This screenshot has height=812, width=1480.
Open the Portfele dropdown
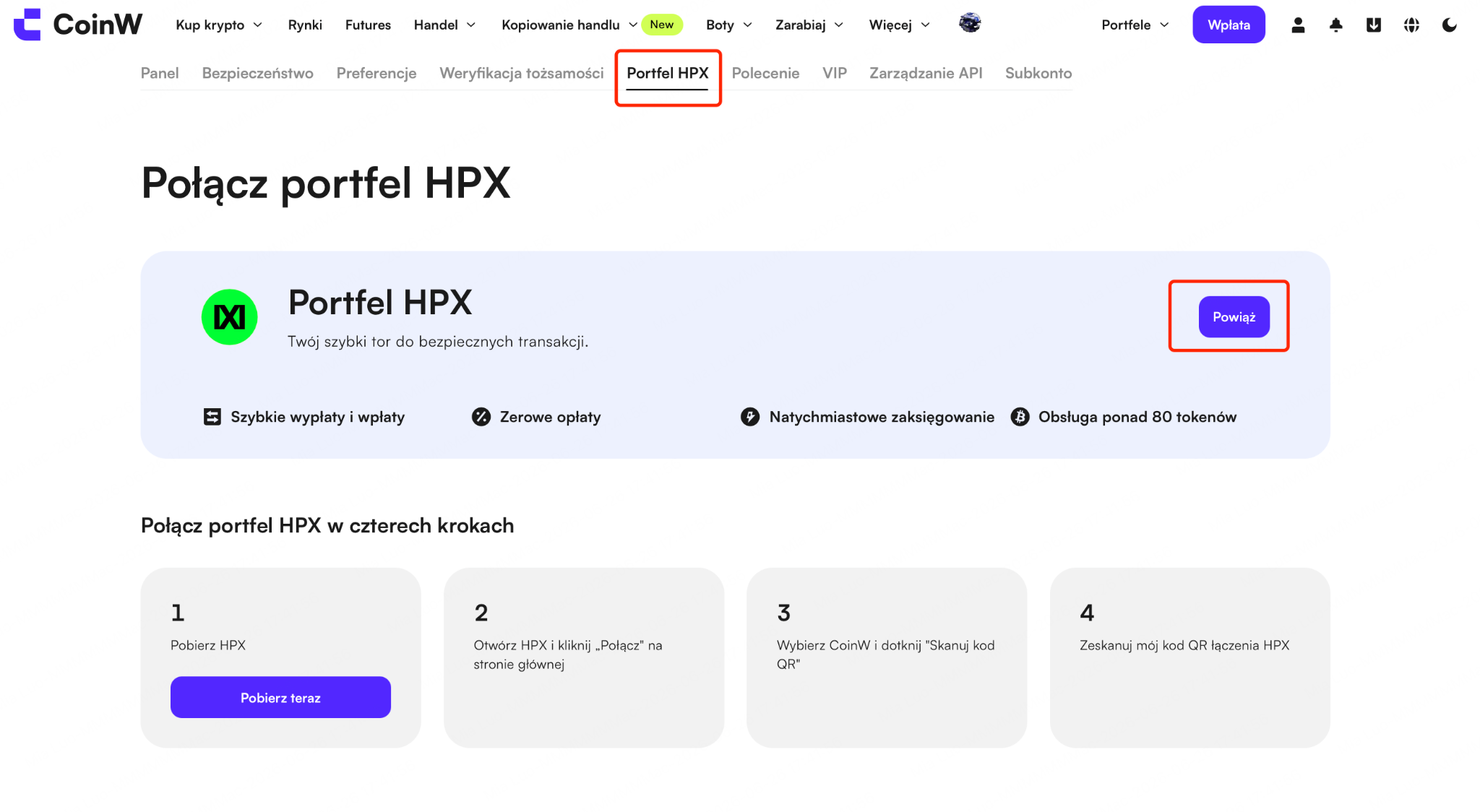(1135, 25)
